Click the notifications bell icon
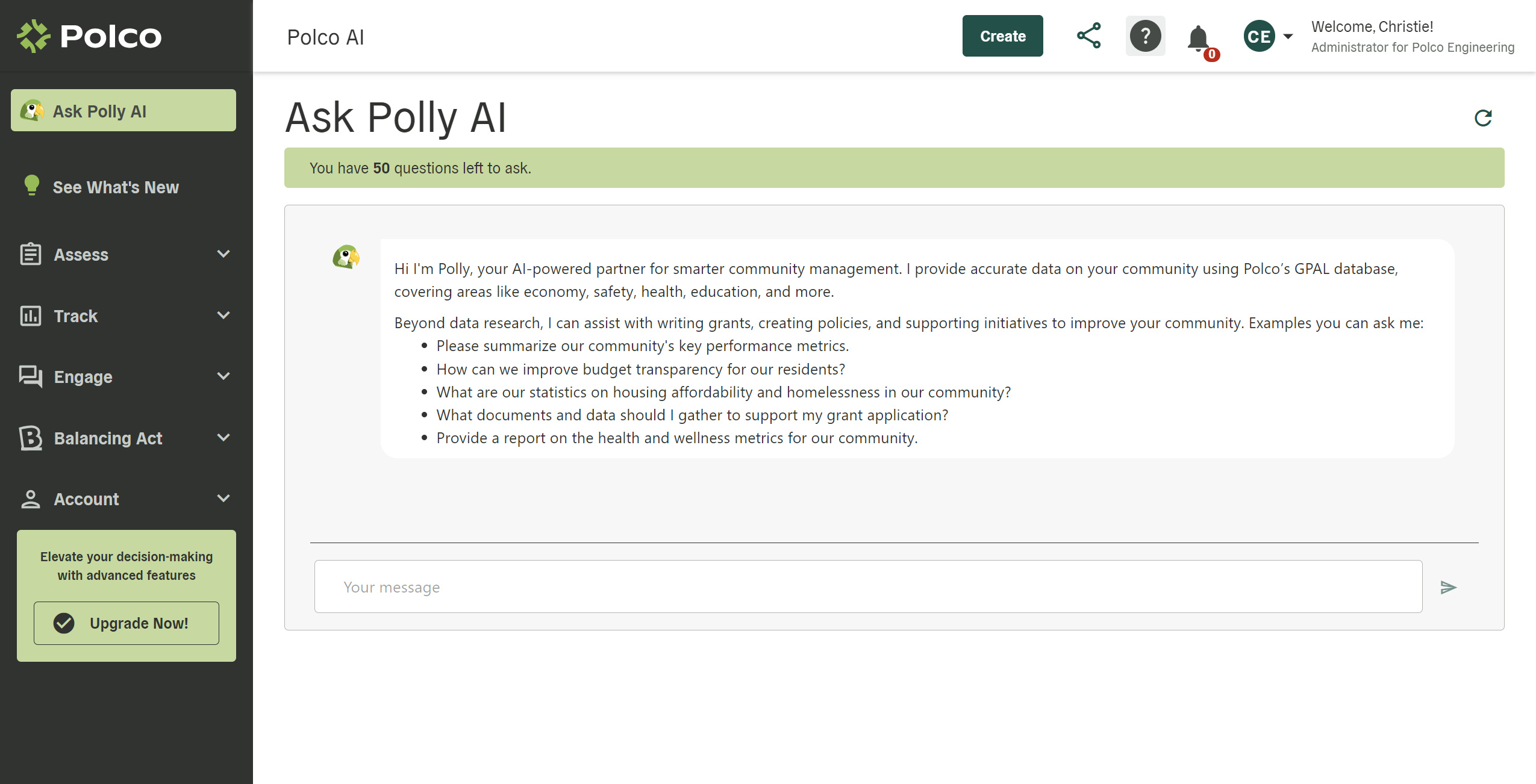Image resolution: width=1536 pixels, height=784 pixels. tap(1199, 36)
